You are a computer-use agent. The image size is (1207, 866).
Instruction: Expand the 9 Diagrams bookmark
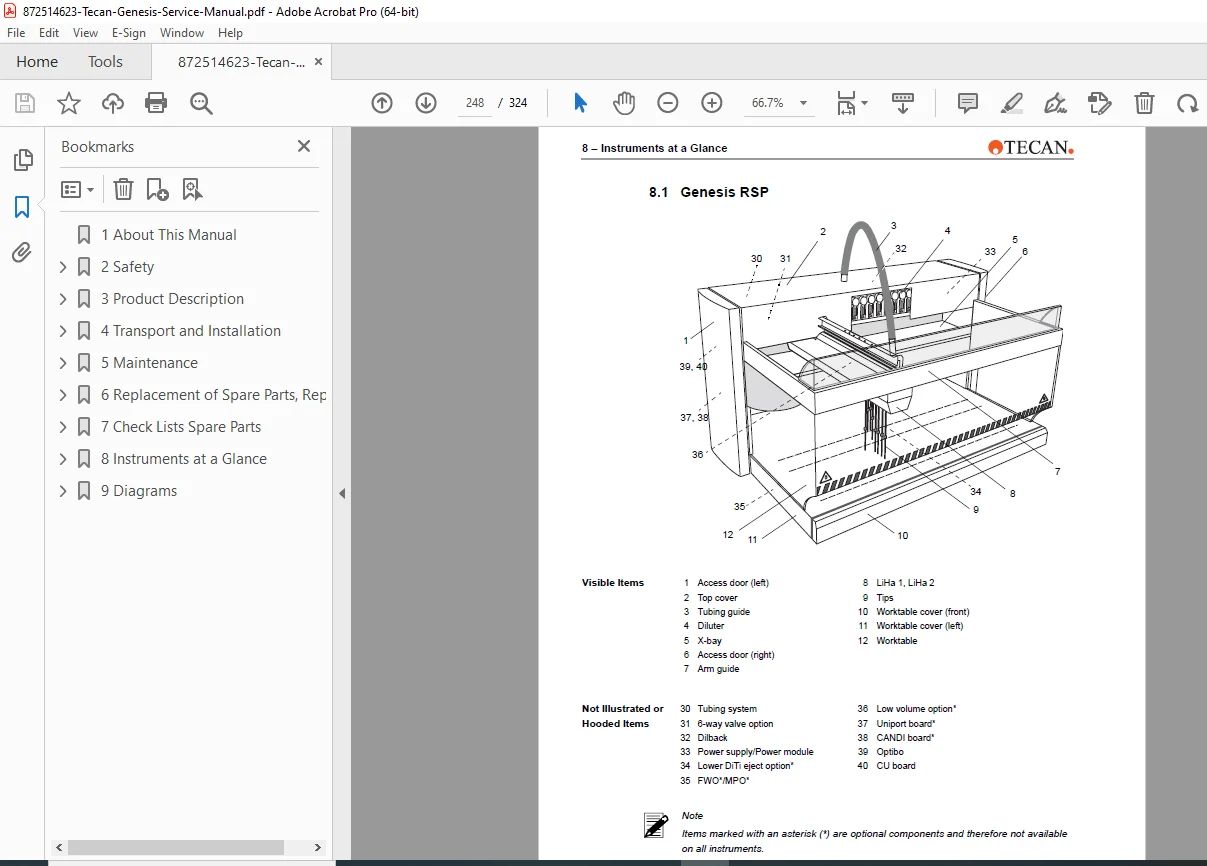click(63, 491)
